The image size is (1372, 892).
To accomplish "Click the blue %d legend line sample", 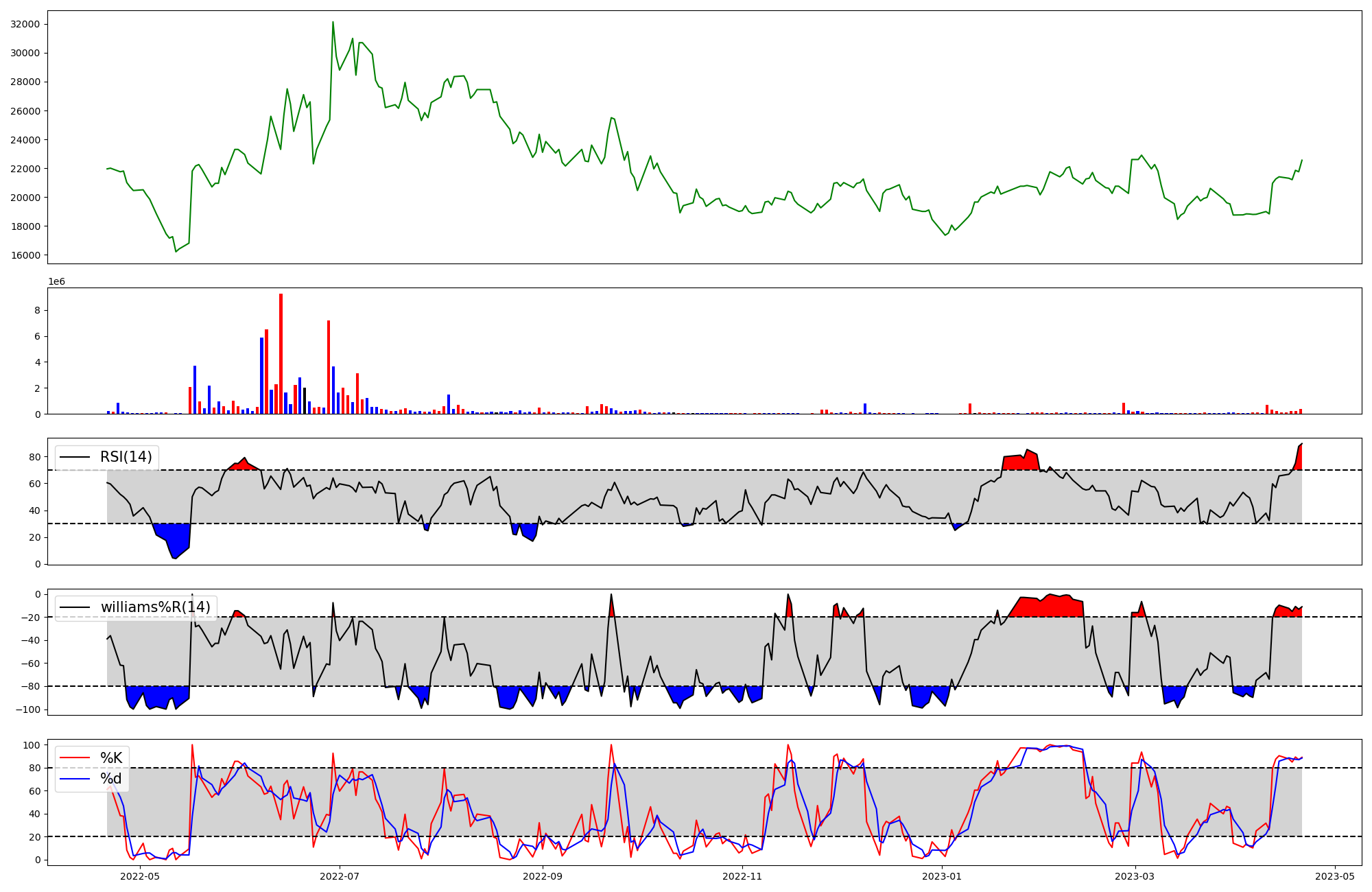I will click(75, 779).
